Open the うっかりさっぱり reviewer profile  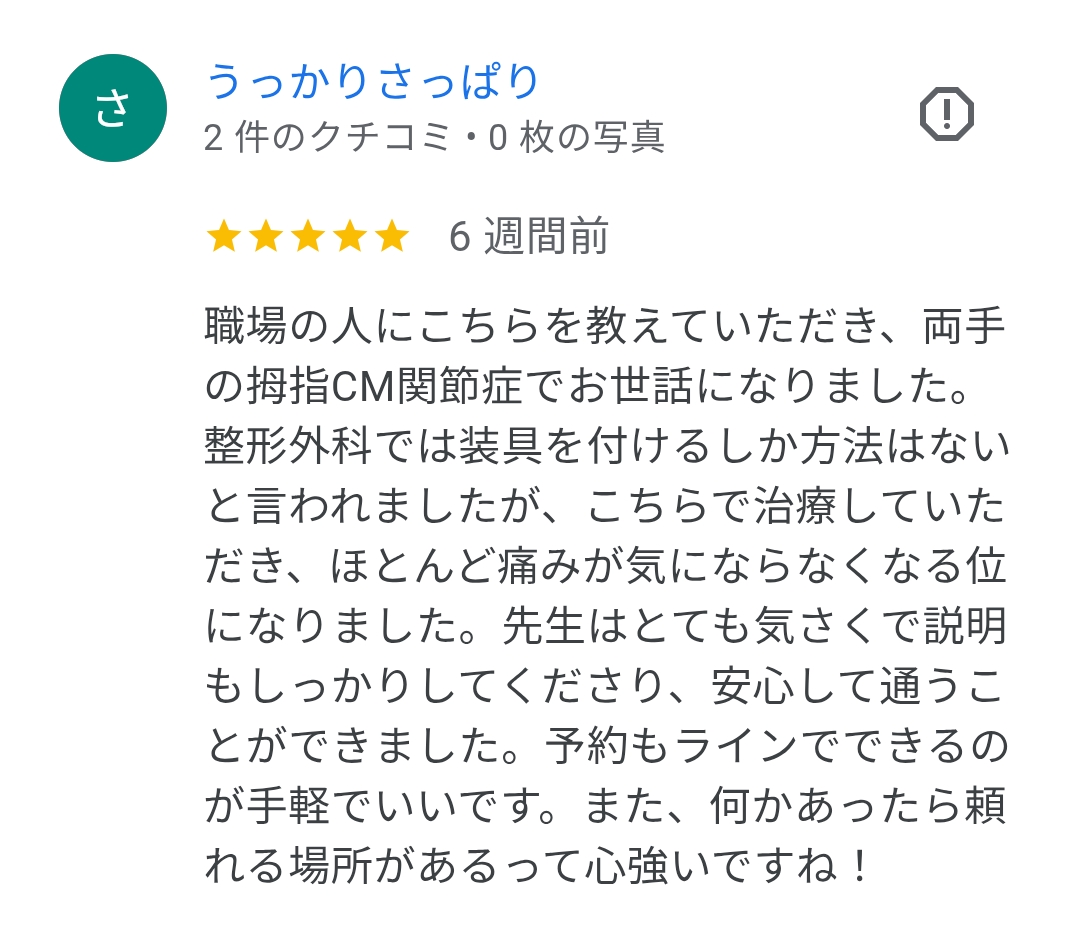point(373,82)
